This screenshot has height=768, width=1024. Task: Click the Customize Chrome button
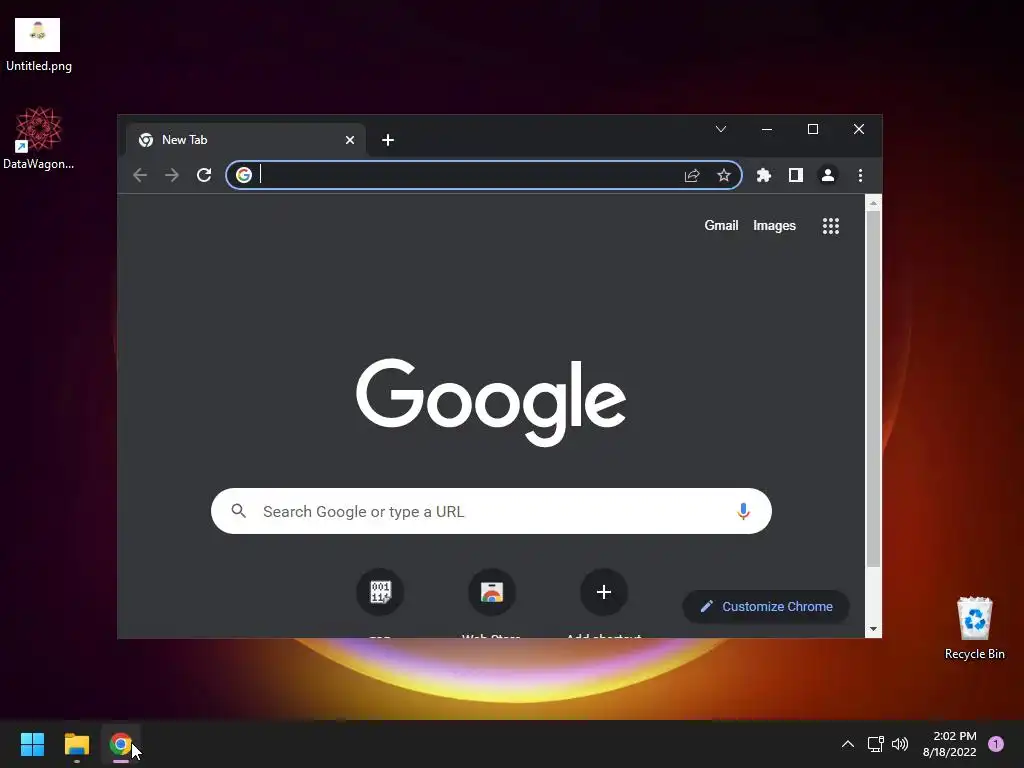pos(766,607)
